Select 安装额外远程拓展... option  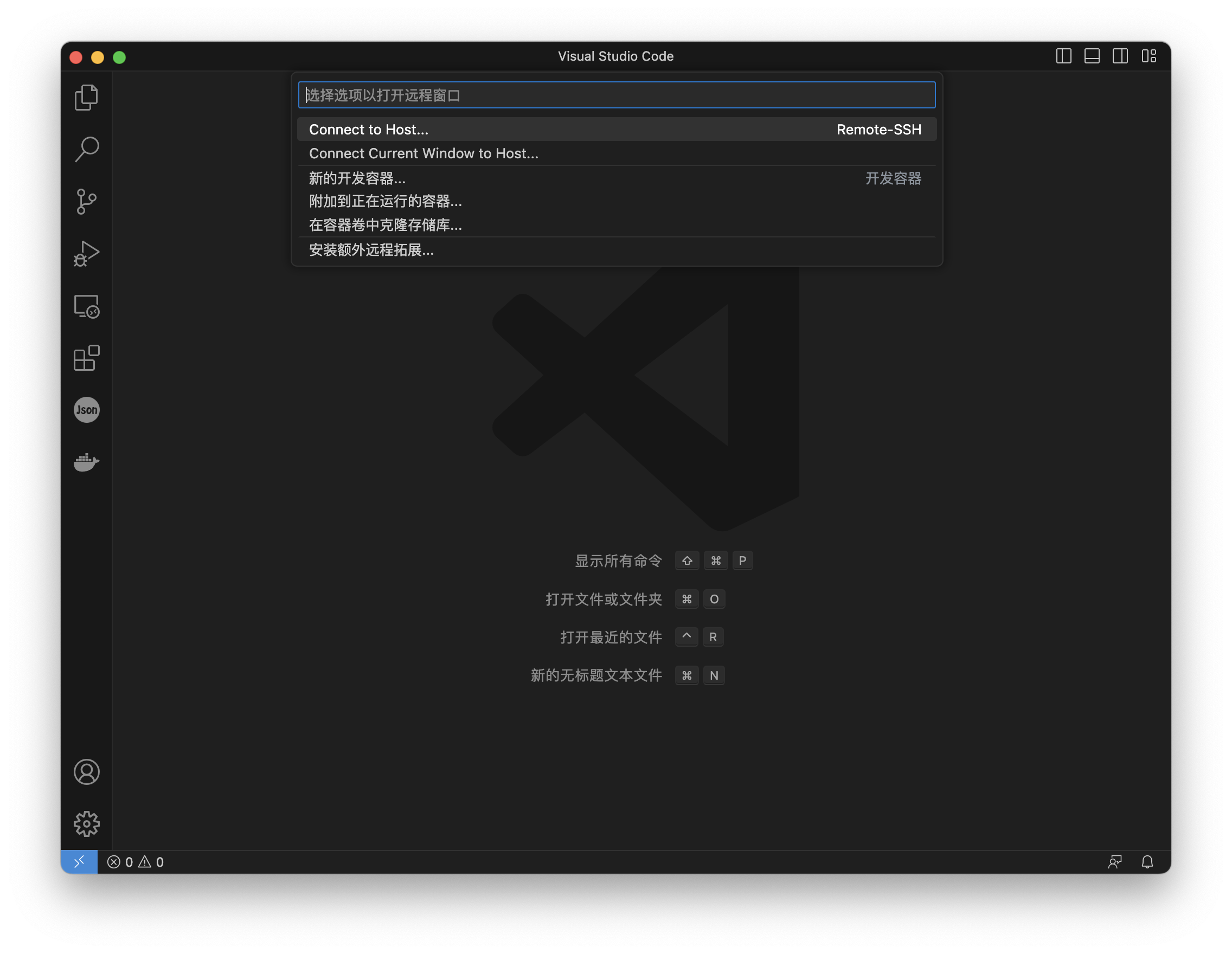pos(617,250)
